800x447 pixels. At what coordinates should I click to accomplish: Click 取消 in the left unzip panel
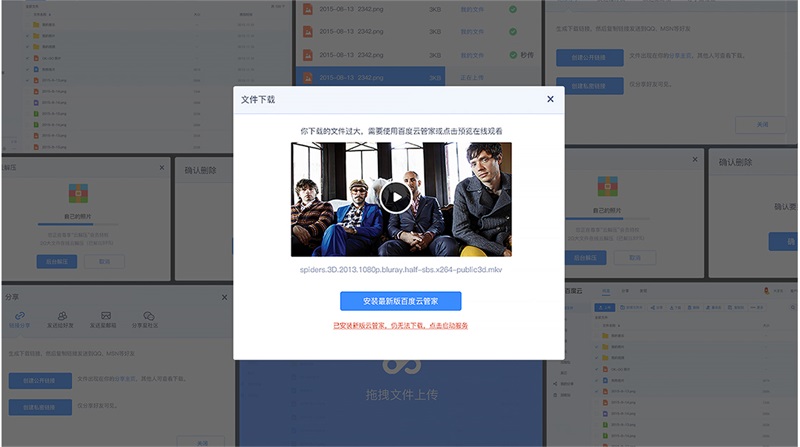(x=104, y=261)
